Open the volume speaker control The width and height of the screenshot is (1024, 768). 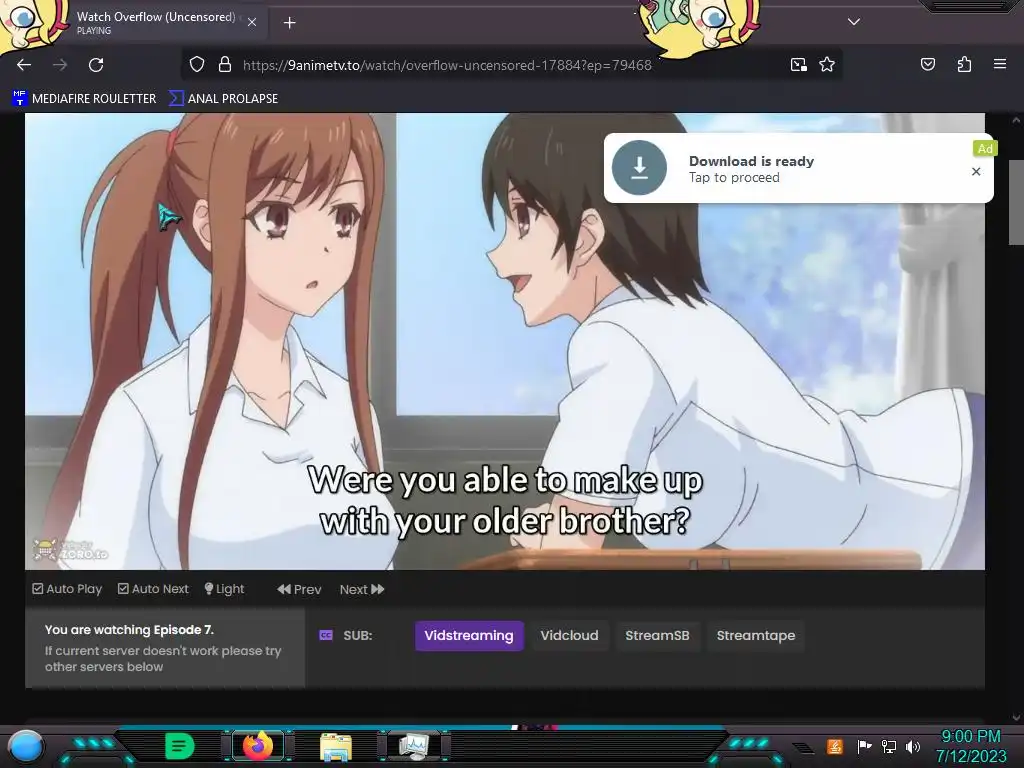tap(912, 746)
